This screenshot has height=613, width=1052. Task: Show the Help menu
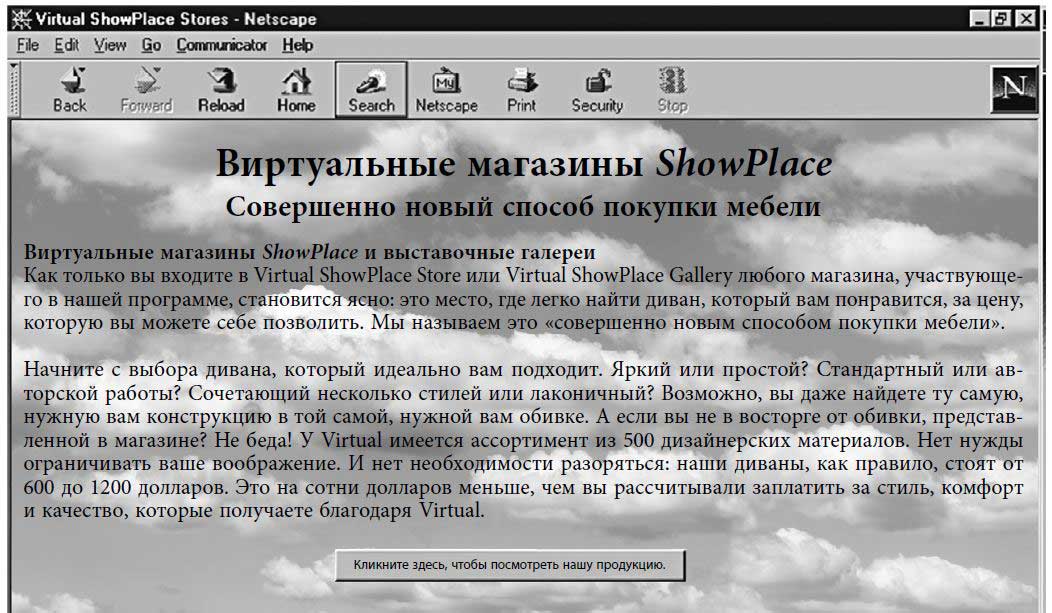297,45
